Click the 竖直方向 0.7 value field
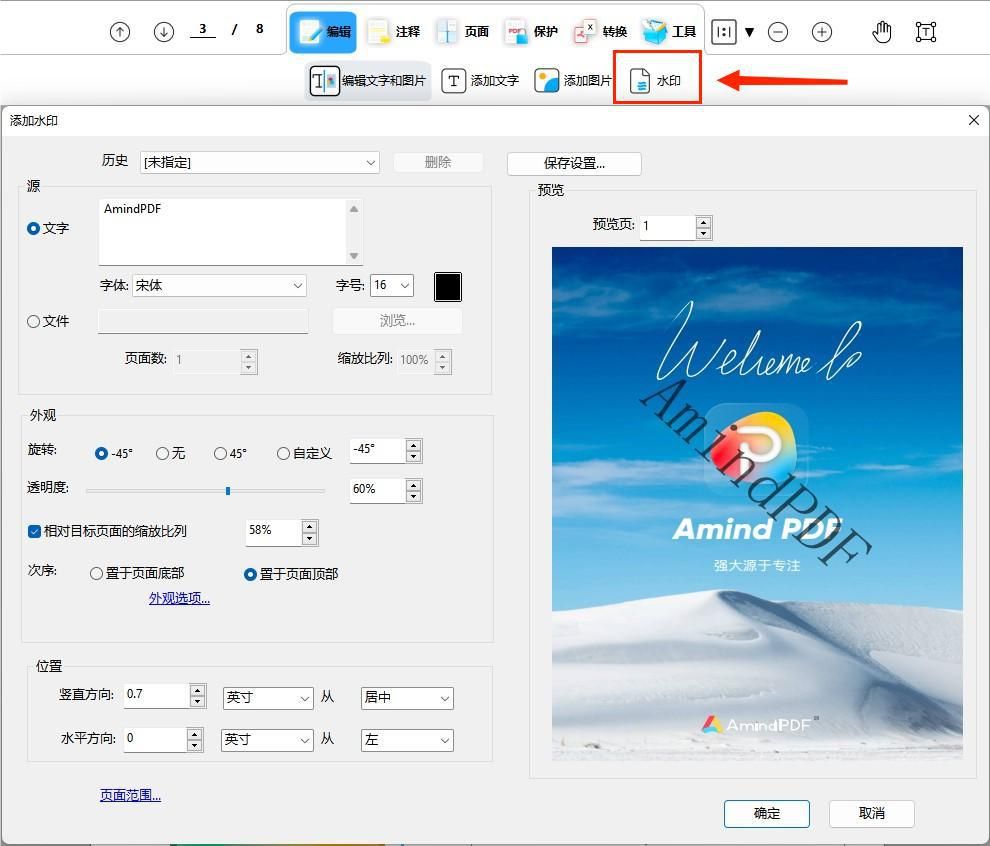Screen dimensions: 990x846 click(157, 695)
